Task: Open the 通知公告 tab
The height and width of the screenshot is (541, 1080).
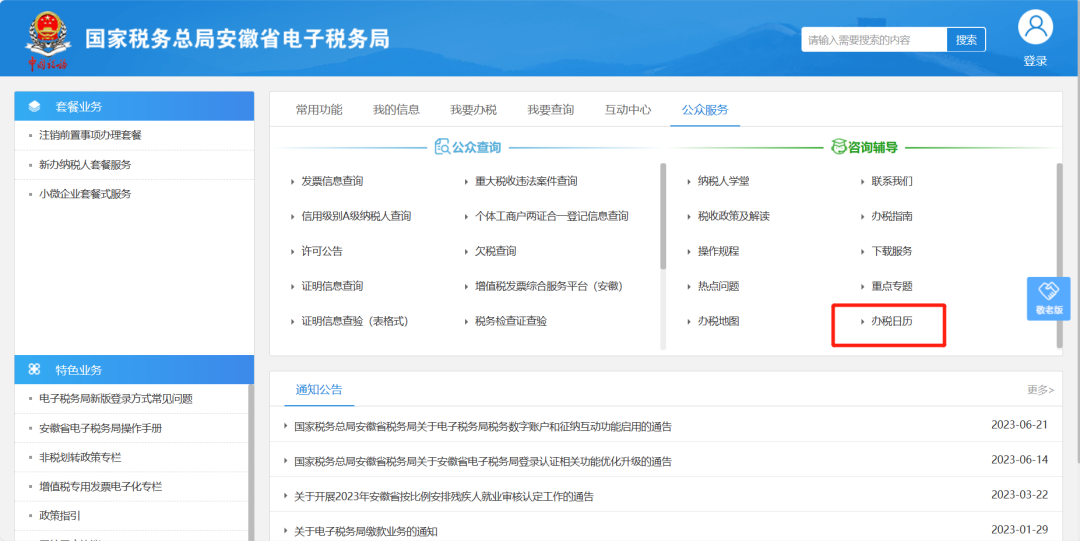Action: pyautogui.click(x=319, y=389)
